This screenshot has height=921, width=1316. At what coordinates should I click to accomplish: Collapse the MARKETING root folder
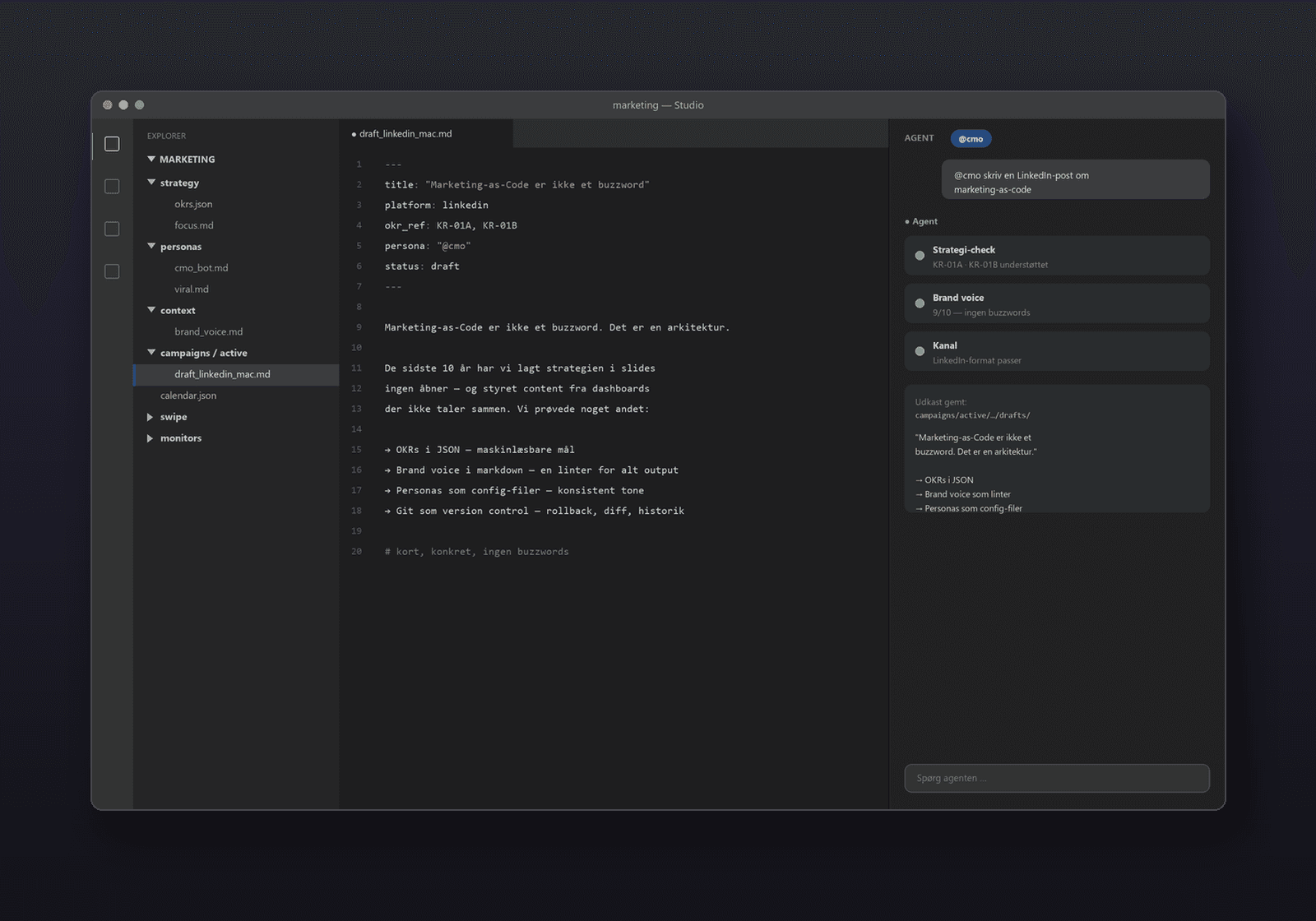coord(151,159)
